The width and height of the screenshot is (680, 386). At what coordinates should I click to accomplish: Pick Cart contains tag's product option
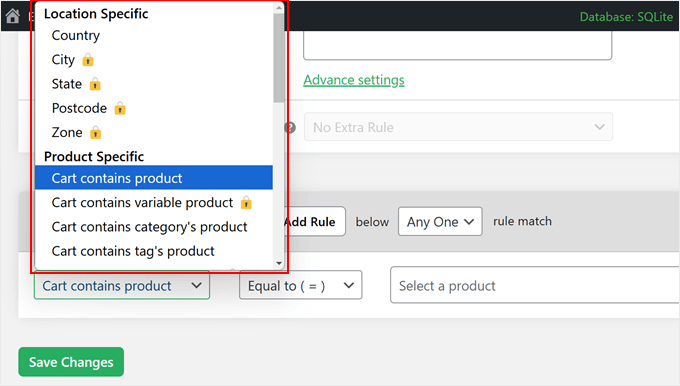[154, 251]
